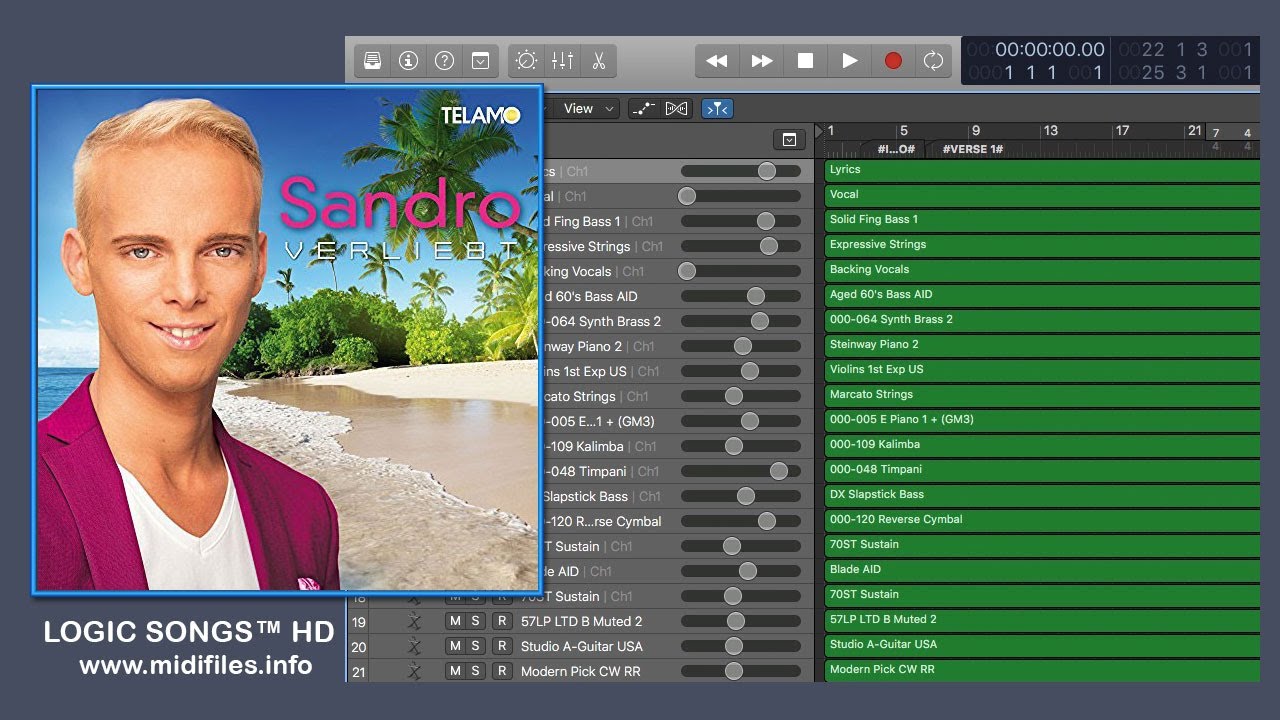Screen dimensions: 1280x720
Task: Select the Steinway Piano 2 region
Action: (1042, 346)
